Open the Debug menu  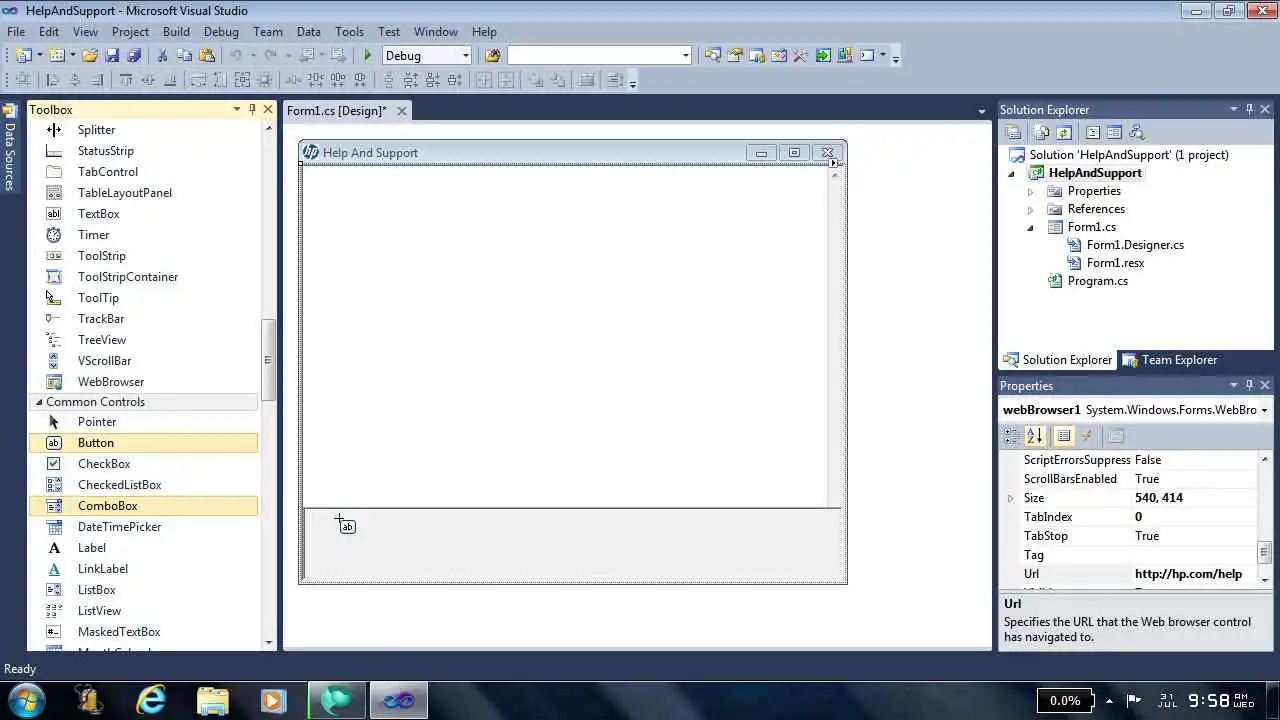[221, 32]
